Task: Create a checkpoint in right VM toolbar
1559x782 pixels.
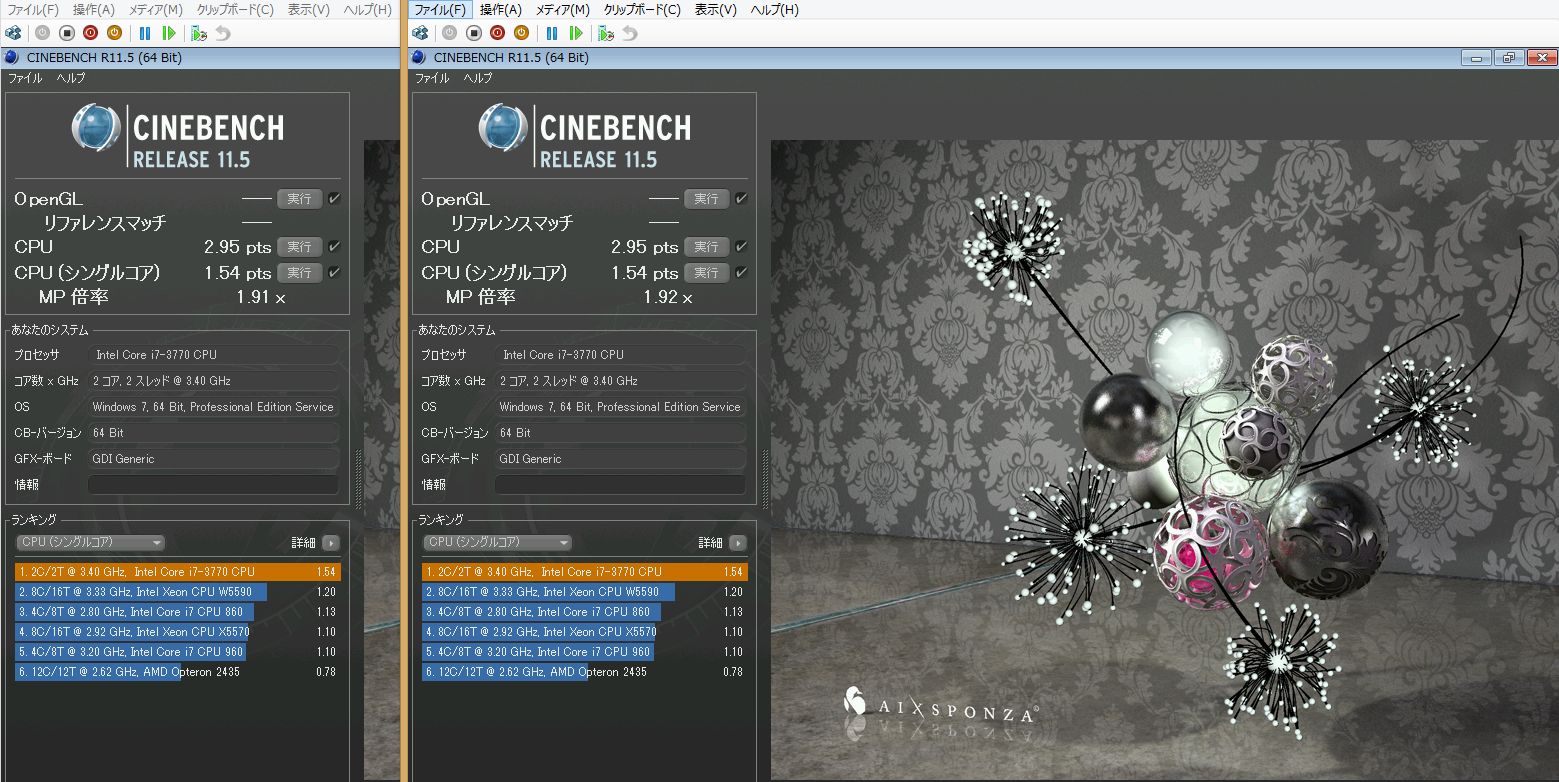Action: tap(606, 33)
